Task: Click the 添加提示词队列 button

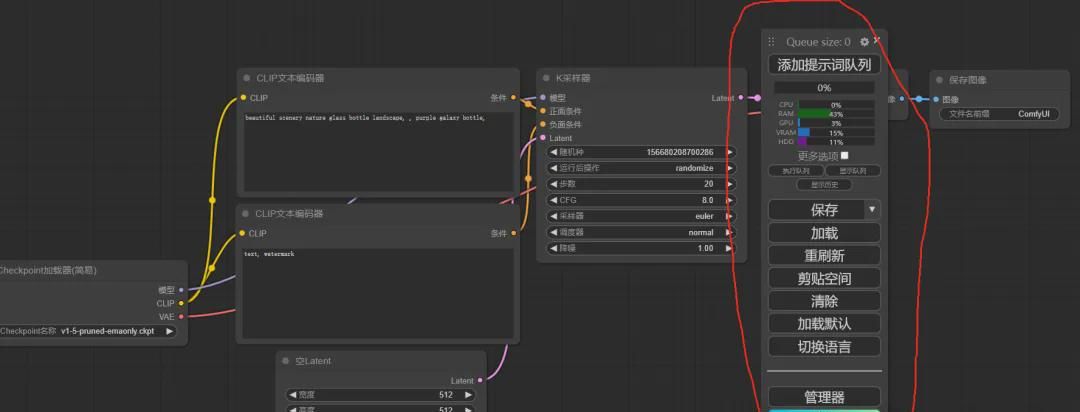Action: tap(824, 65)
